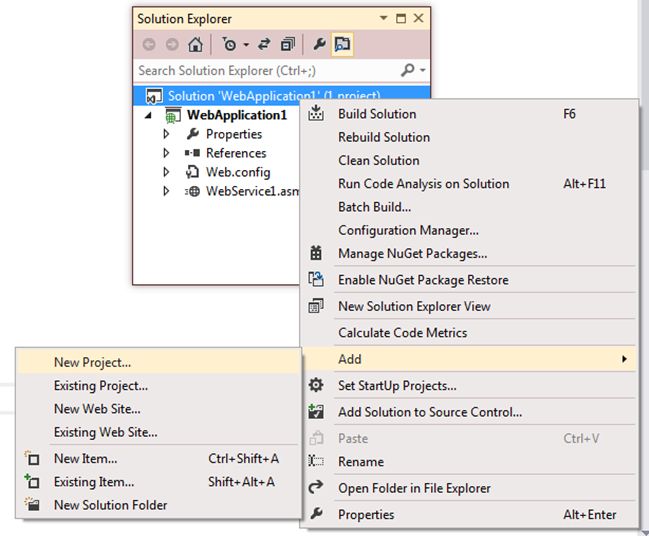The height and width of the screenshot is (536, 649).
Task: Click the Search Solution Explorer input field
Action: point(267,71)
